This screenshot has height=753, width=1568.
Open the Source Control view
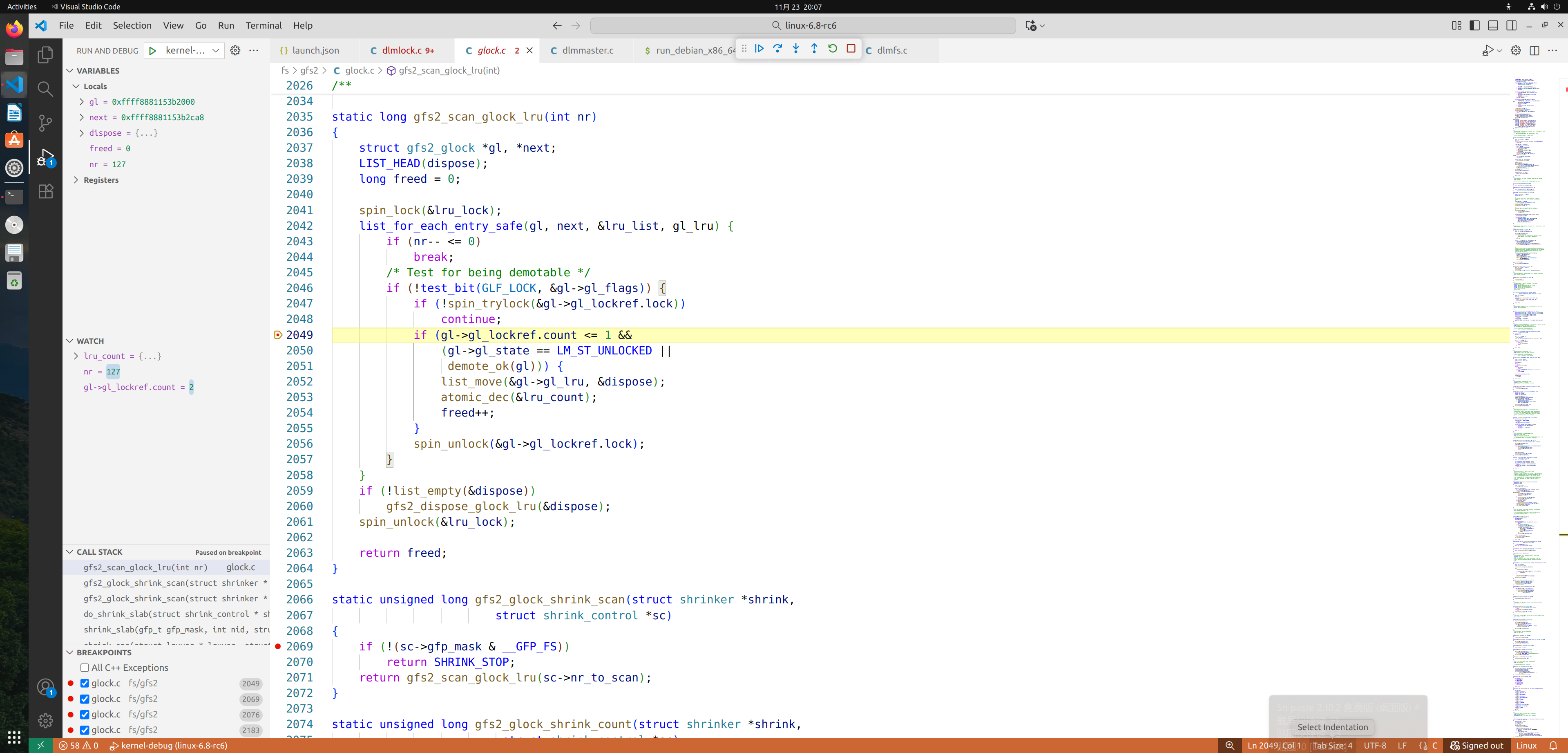coord(45,123)
